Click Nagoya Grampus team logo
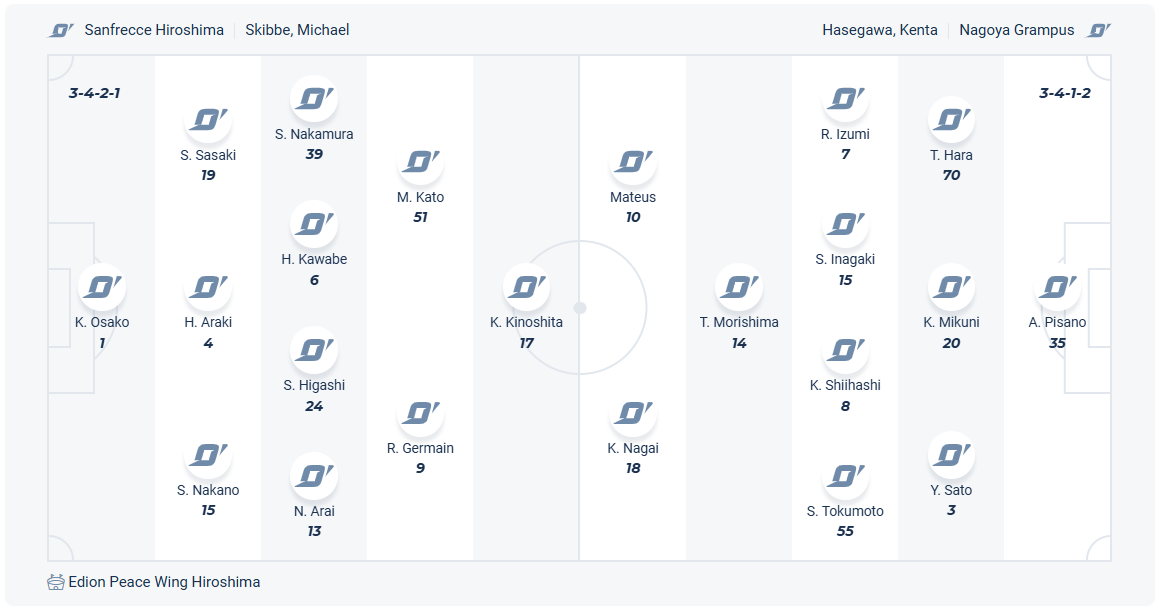This screenshot has width=1159, height=609. tap(1098, 30)
